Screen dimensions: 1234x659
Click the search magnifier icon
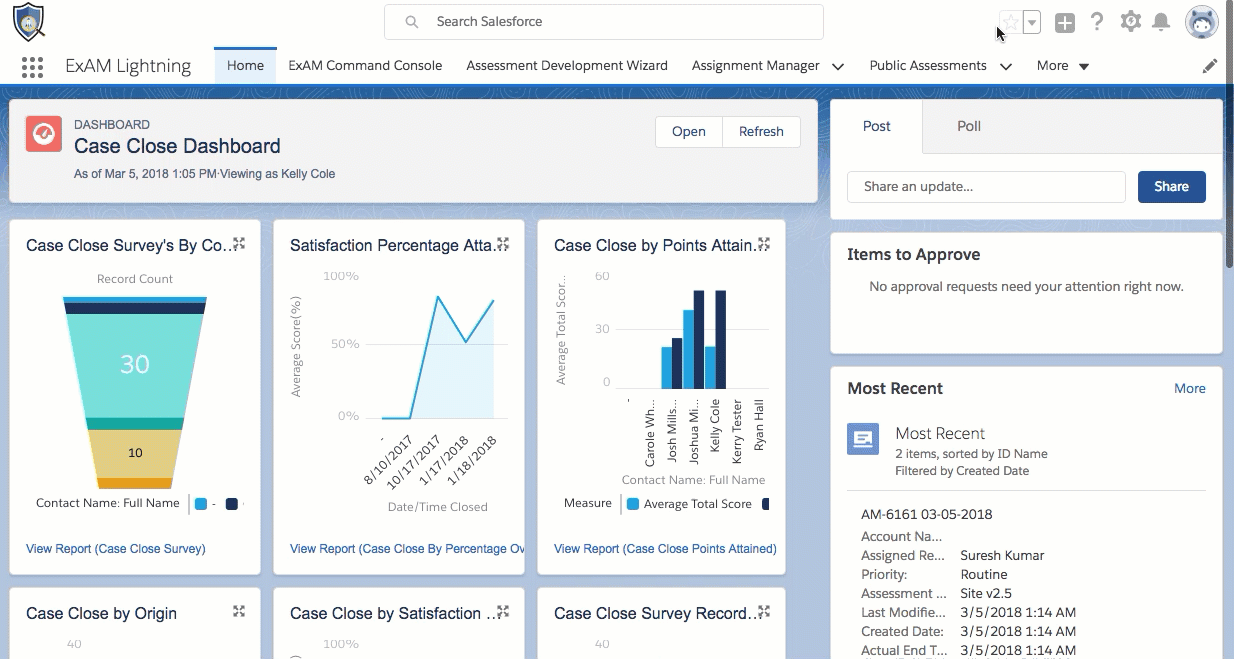coord(411,22)
